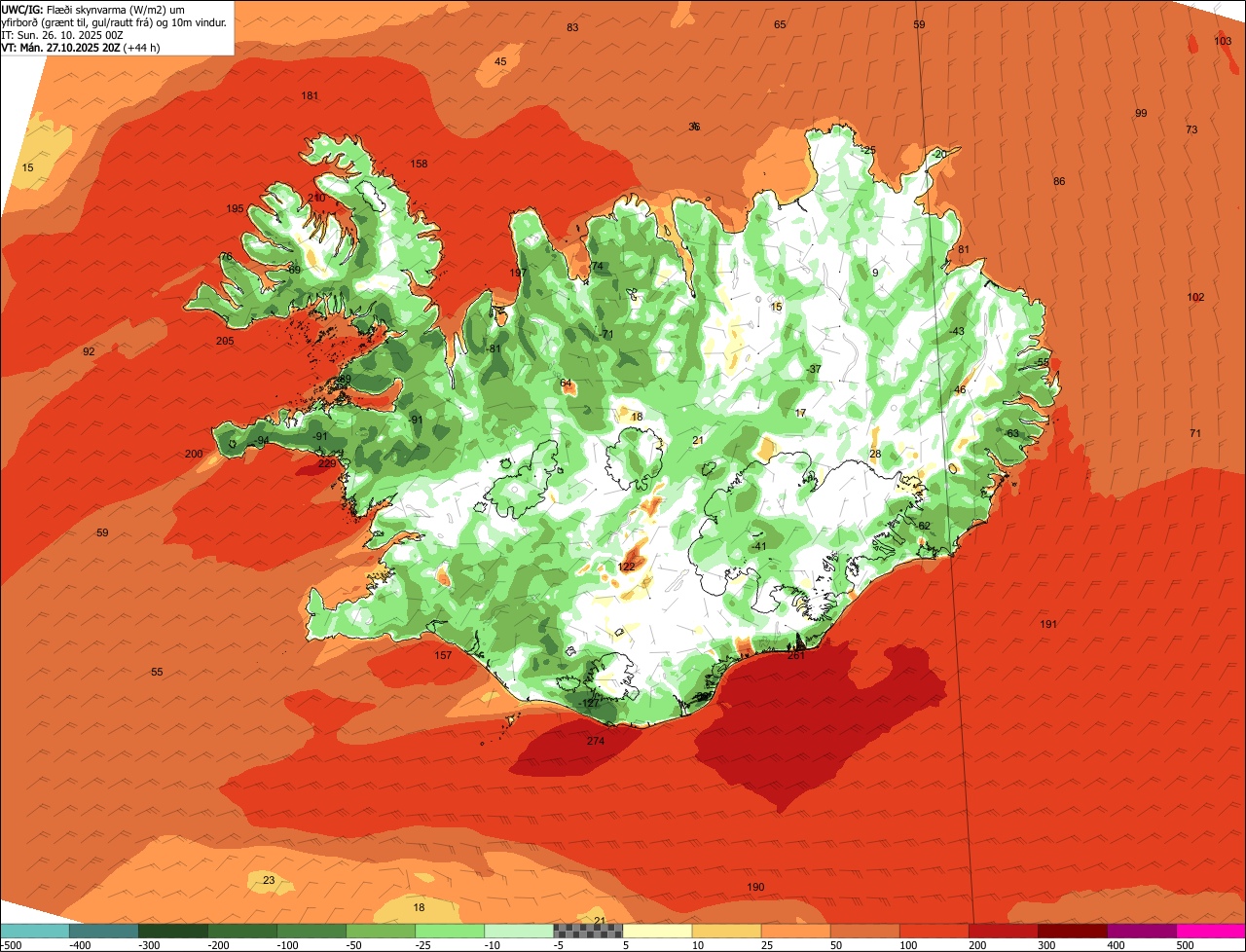
Task: Select the darkest green -300 to -200 legend swatch
Action: point(172,931)
